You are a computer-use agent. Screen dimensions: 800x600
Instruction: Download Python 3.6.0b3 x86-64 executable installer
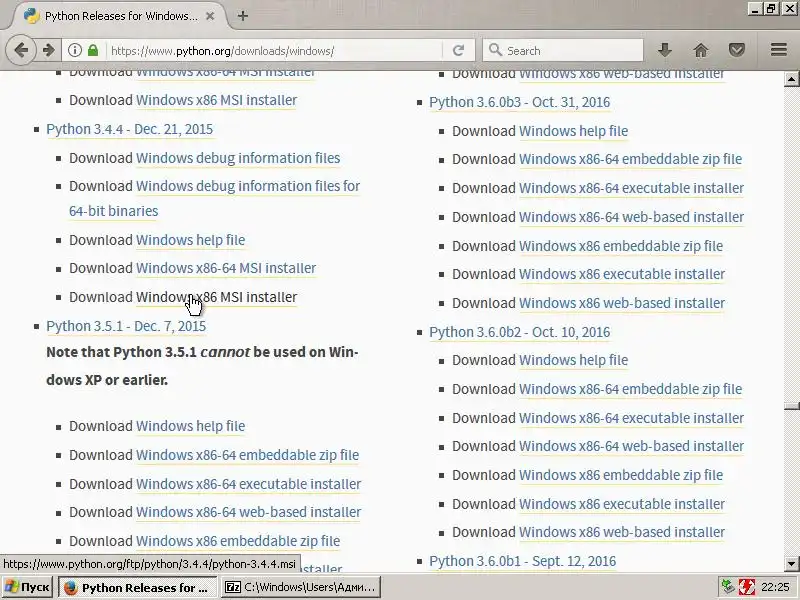pos(632,188)
